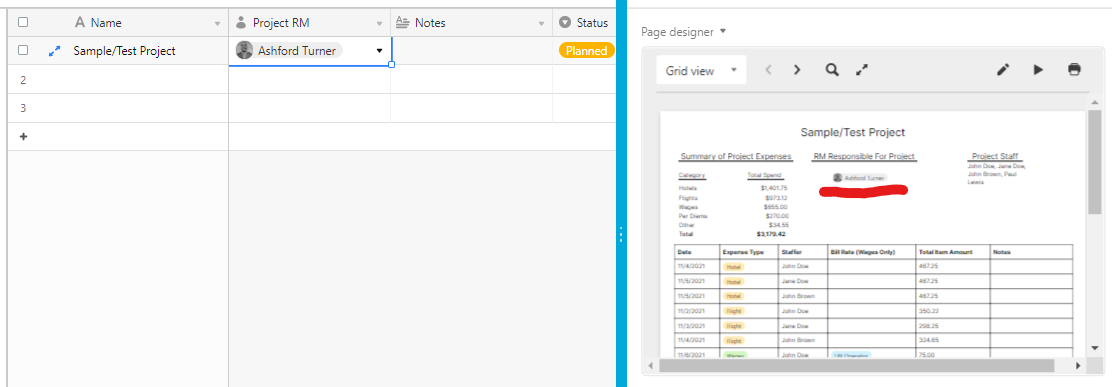Image resolution: width=1112 pixels, height=387 pixels.
Task: Click the amount '324.65' in preview table
Action: (929, 340)
